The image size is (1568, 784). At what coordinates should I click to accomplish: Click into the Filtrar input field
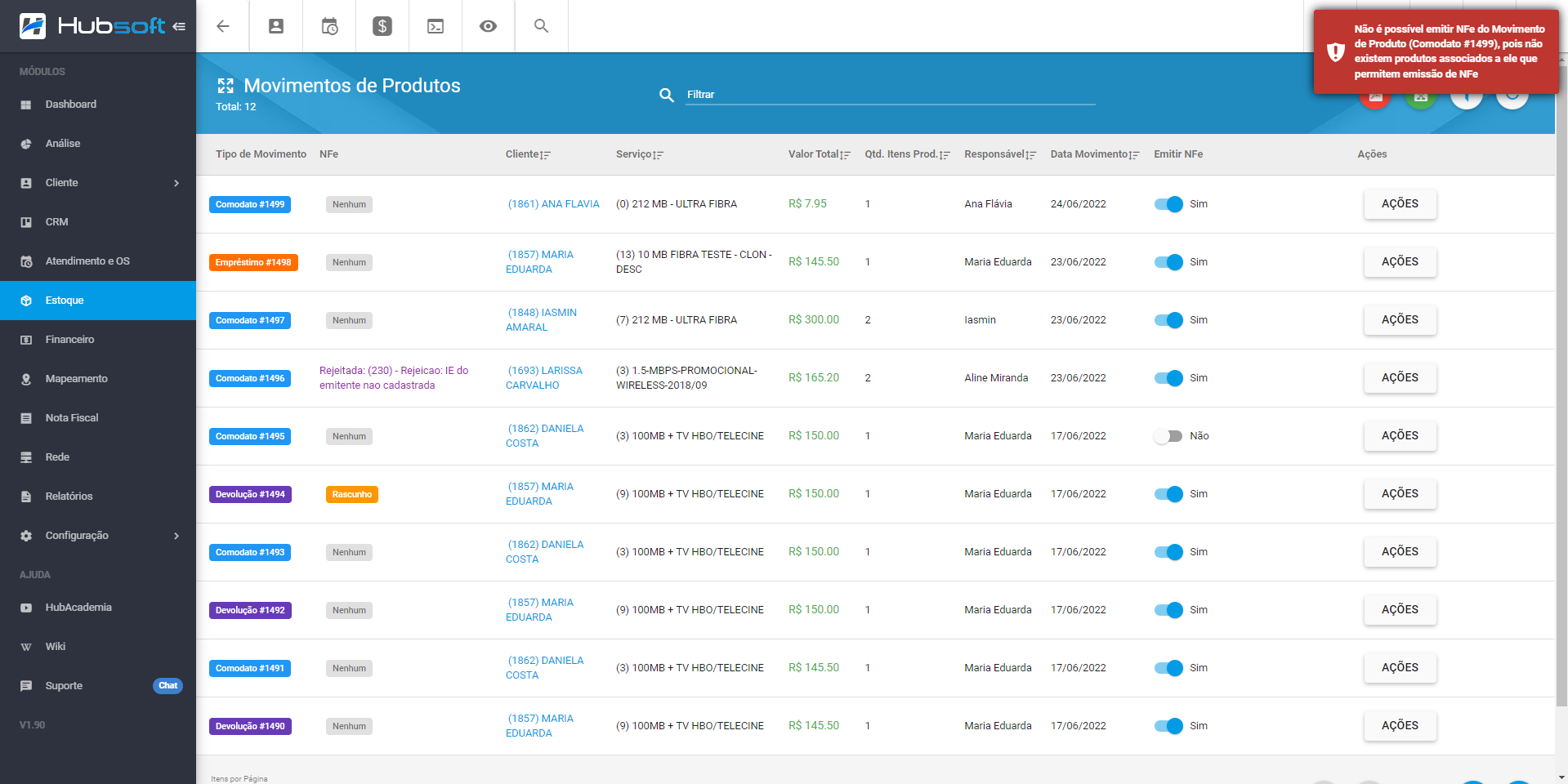point(891,95)
